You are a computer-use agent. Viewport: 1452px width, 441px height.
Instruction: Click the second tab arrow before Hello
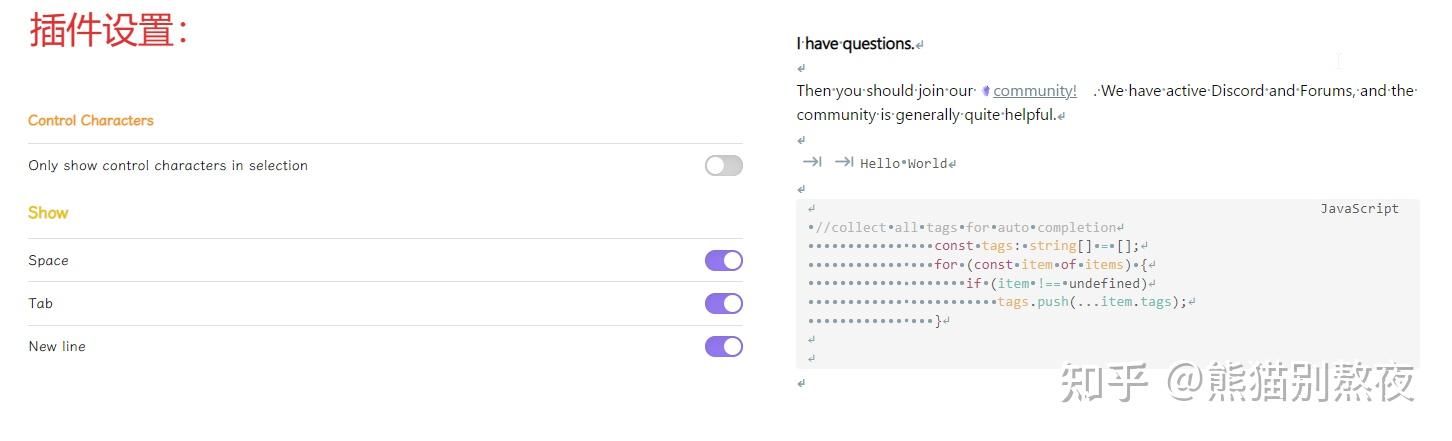(x=844, y=162)
